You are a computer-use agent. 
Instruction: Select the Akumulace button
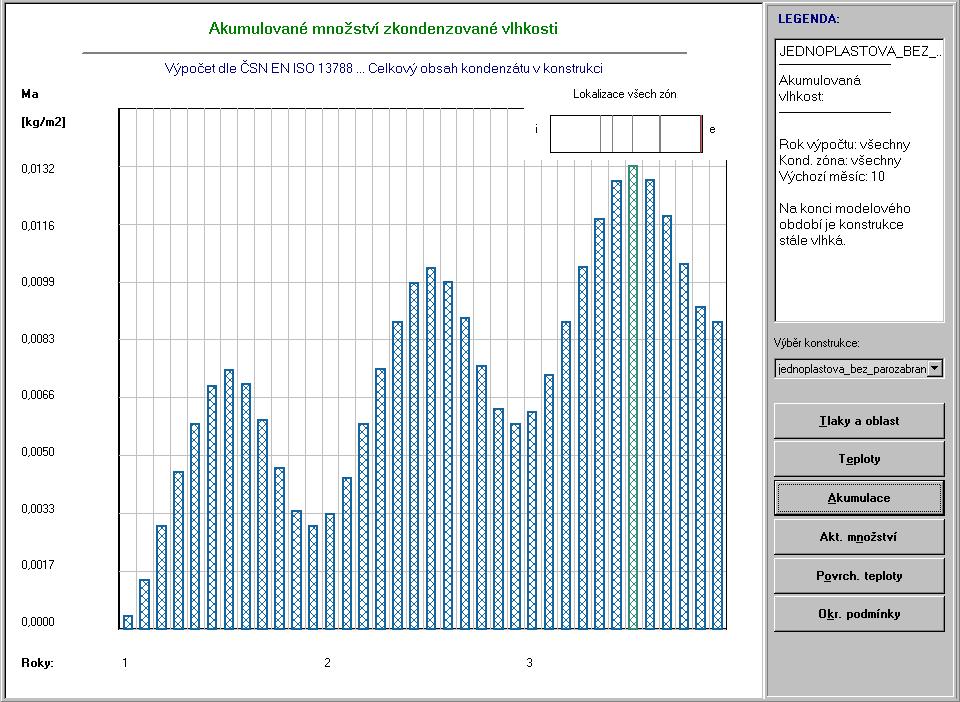pyautogui.click(x=859, y=498)
